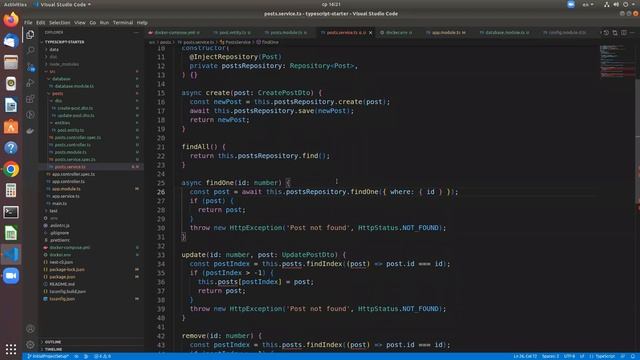Close the posts.service.ts tab
Screen dimensions: 640x360
[371, 33]
